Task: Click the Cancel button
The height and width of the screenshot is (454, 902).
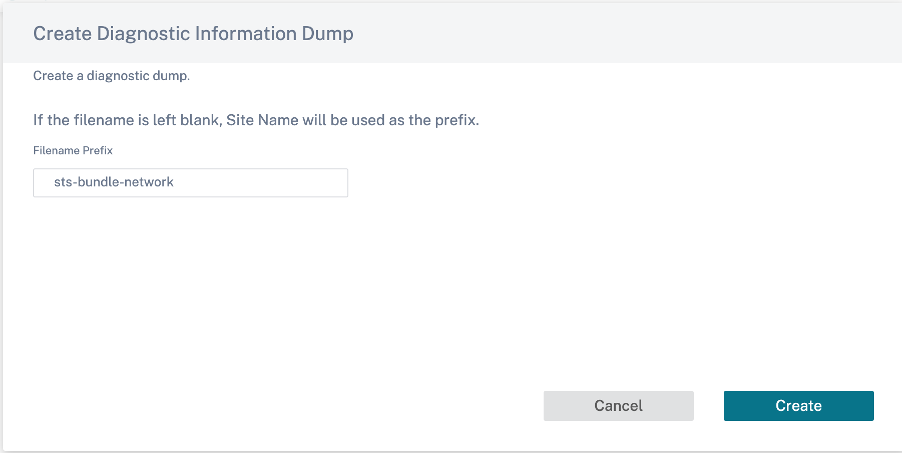Action: point(618,406)
